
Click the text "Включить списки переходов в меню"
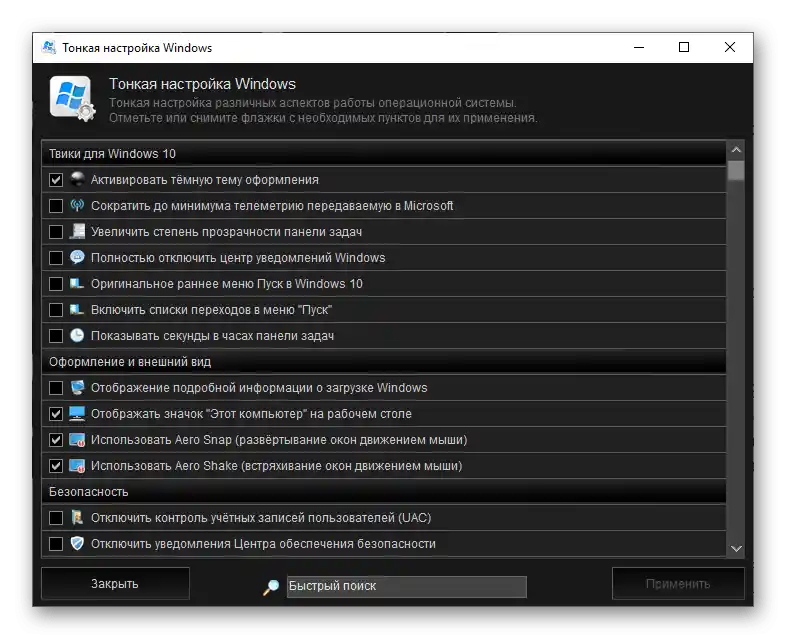point(193,310)
